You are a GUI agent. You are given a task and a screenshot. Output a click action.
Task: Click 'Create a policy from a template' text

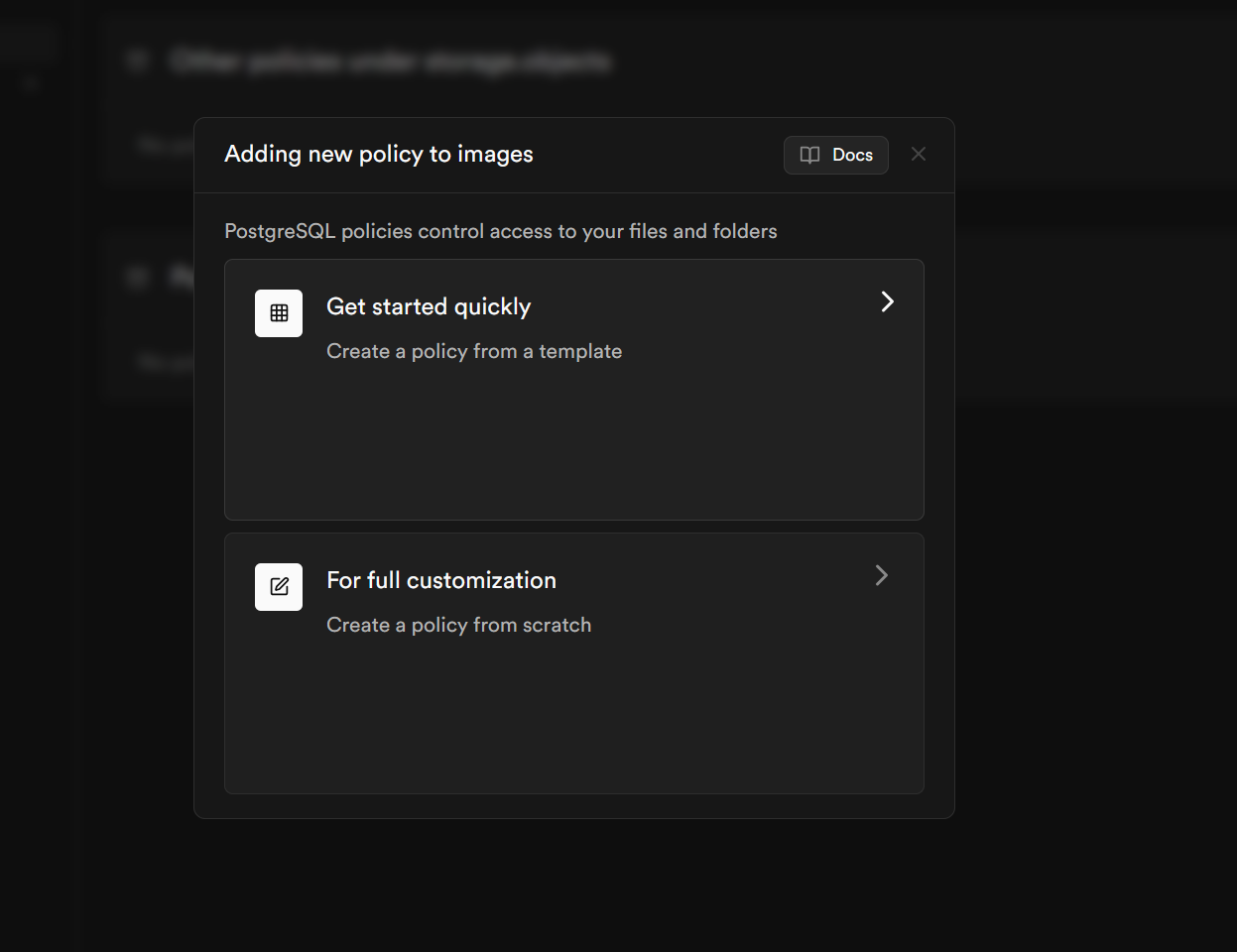point(474,351)
